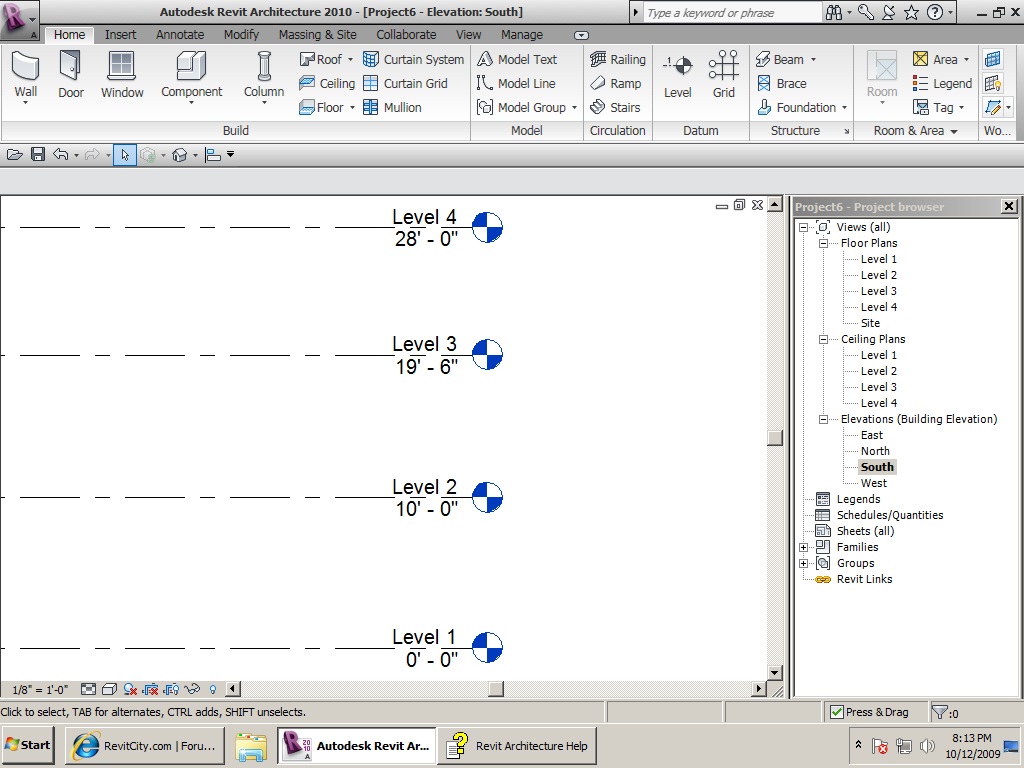Expand the Groups tree node
The width and height of the screenshot is (1024, 768).
point(804,563)
